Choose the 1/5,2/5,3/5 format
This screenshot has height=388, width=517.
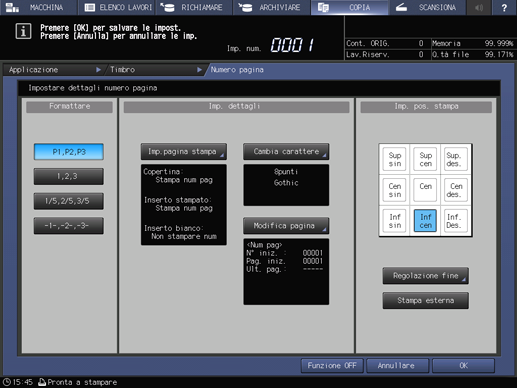tap(69, 201)
